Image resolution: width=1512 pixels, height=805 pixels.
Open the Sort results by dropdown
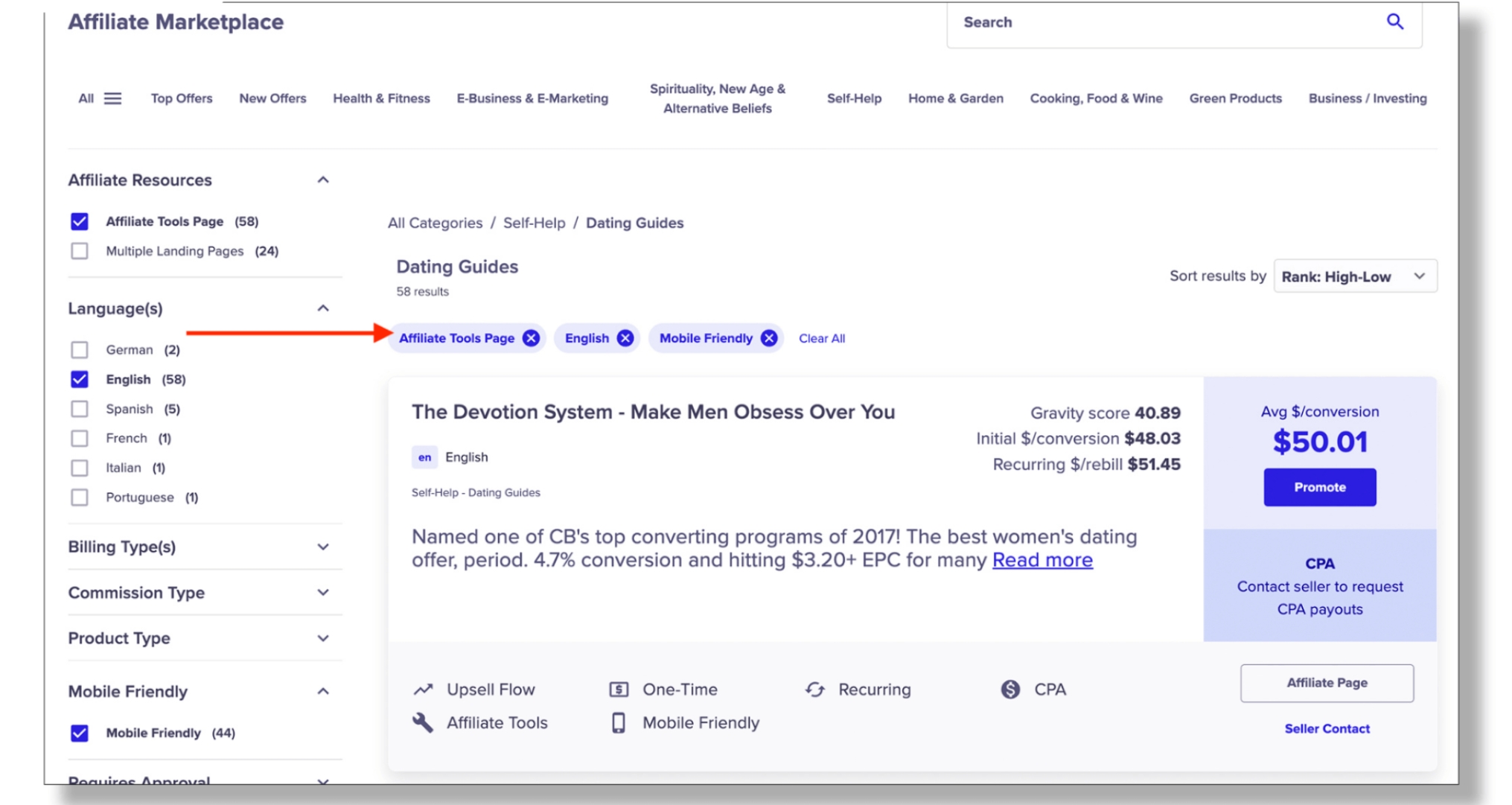tap(1354, 276)
